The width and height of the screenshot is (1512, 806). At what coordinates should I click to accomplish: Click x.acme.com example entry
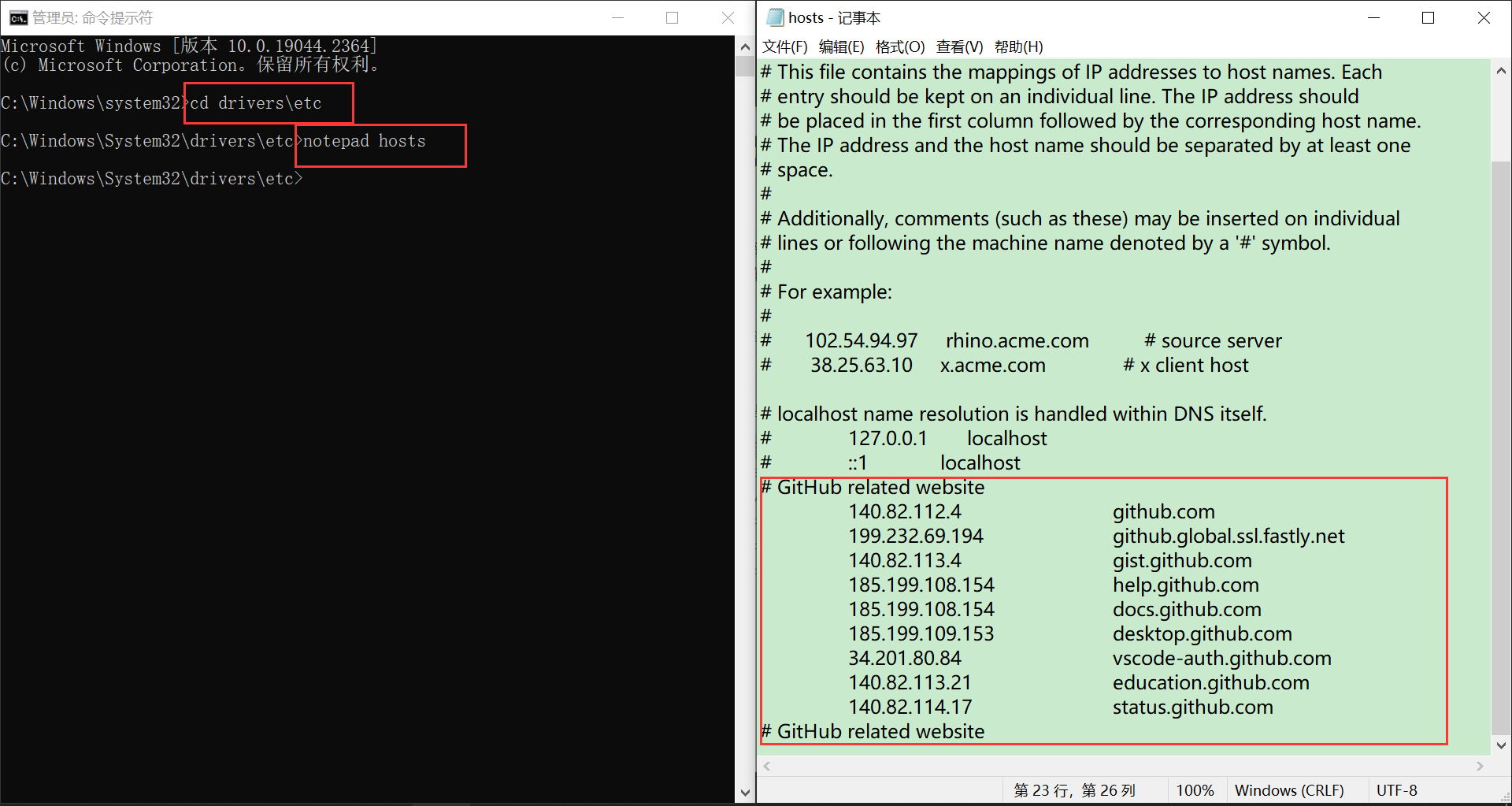click(x=993, y=366)
